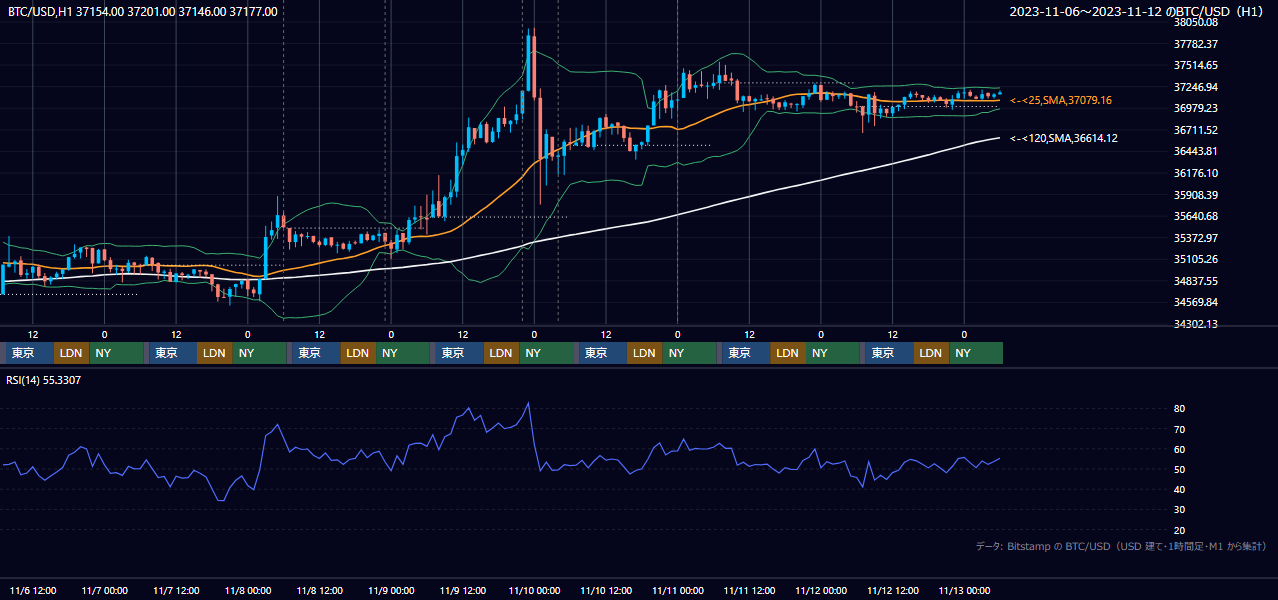Click price axis label 34837.55

1195,281
